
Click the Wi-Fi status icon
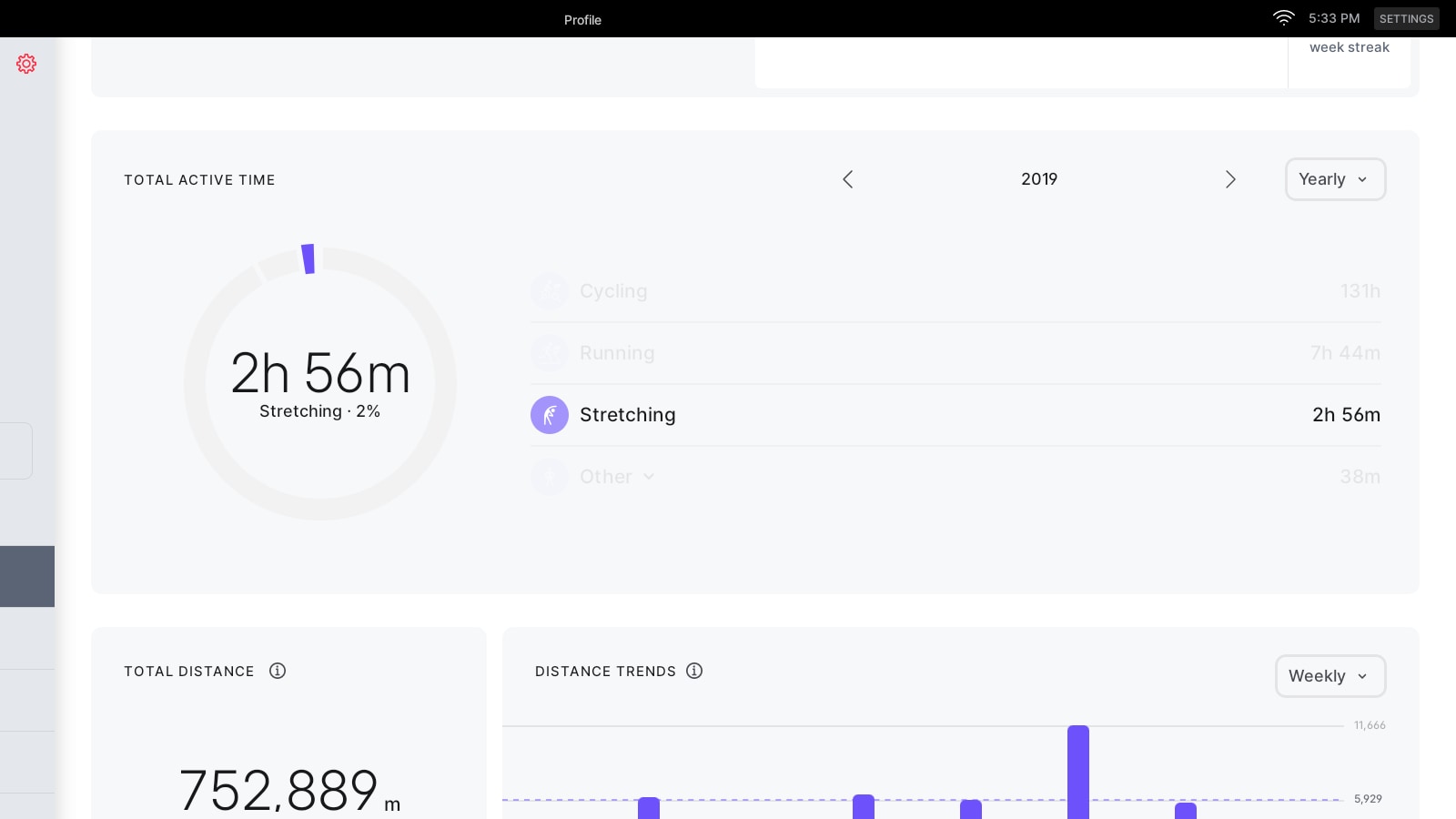(1283, 18)
